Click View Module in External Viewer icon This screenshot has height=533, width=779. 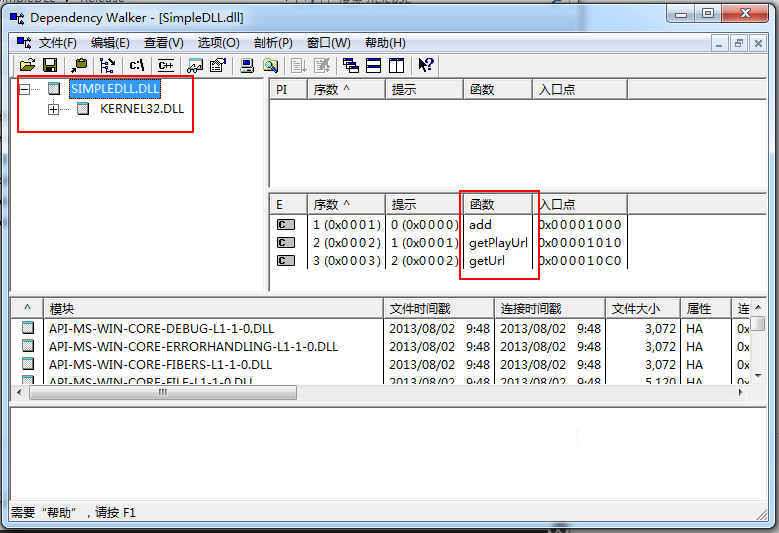click(x=195, y=65)
